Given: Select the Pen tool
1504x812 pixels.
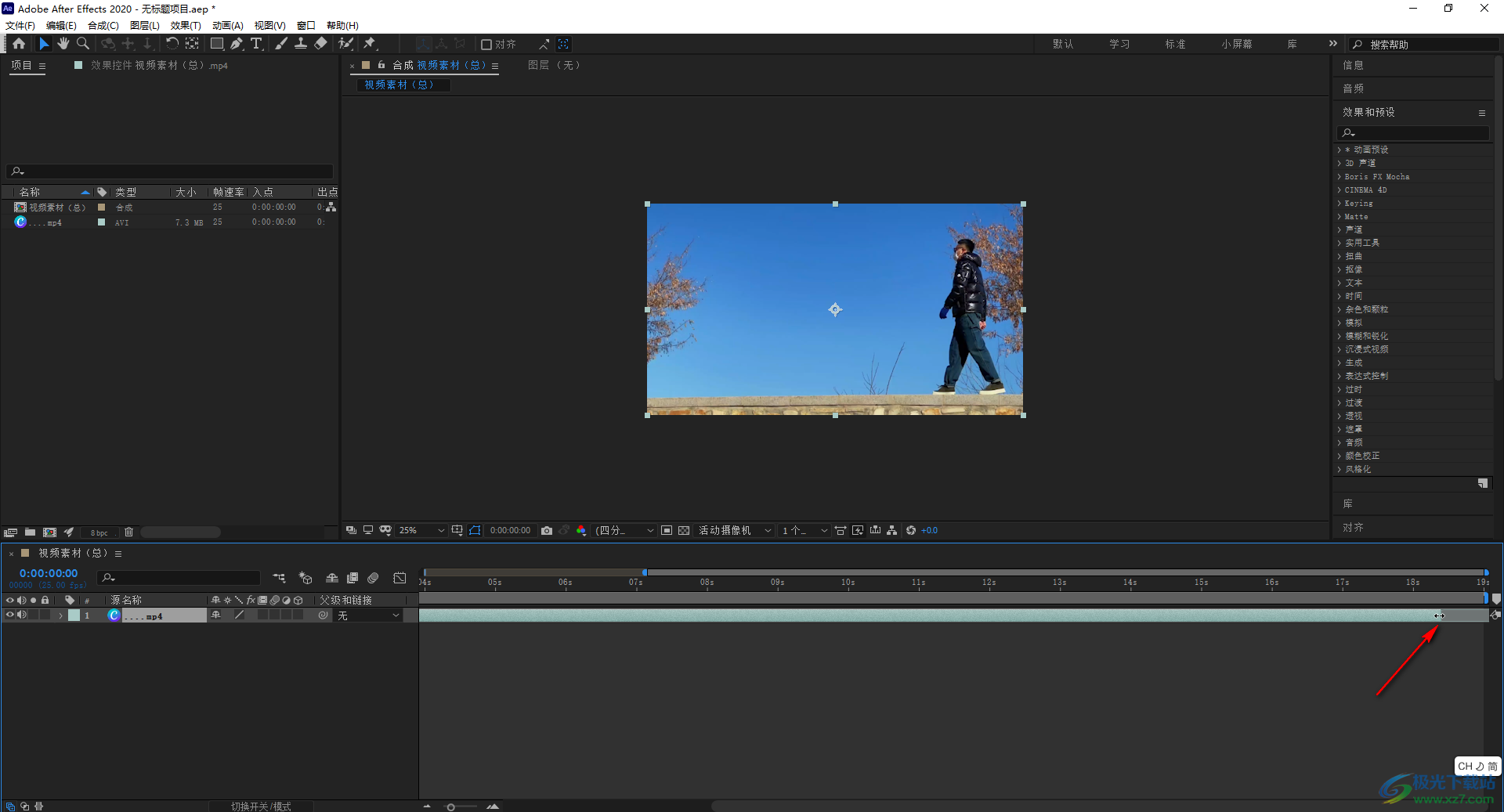Looking at the screenshot, I should point(237,44).
